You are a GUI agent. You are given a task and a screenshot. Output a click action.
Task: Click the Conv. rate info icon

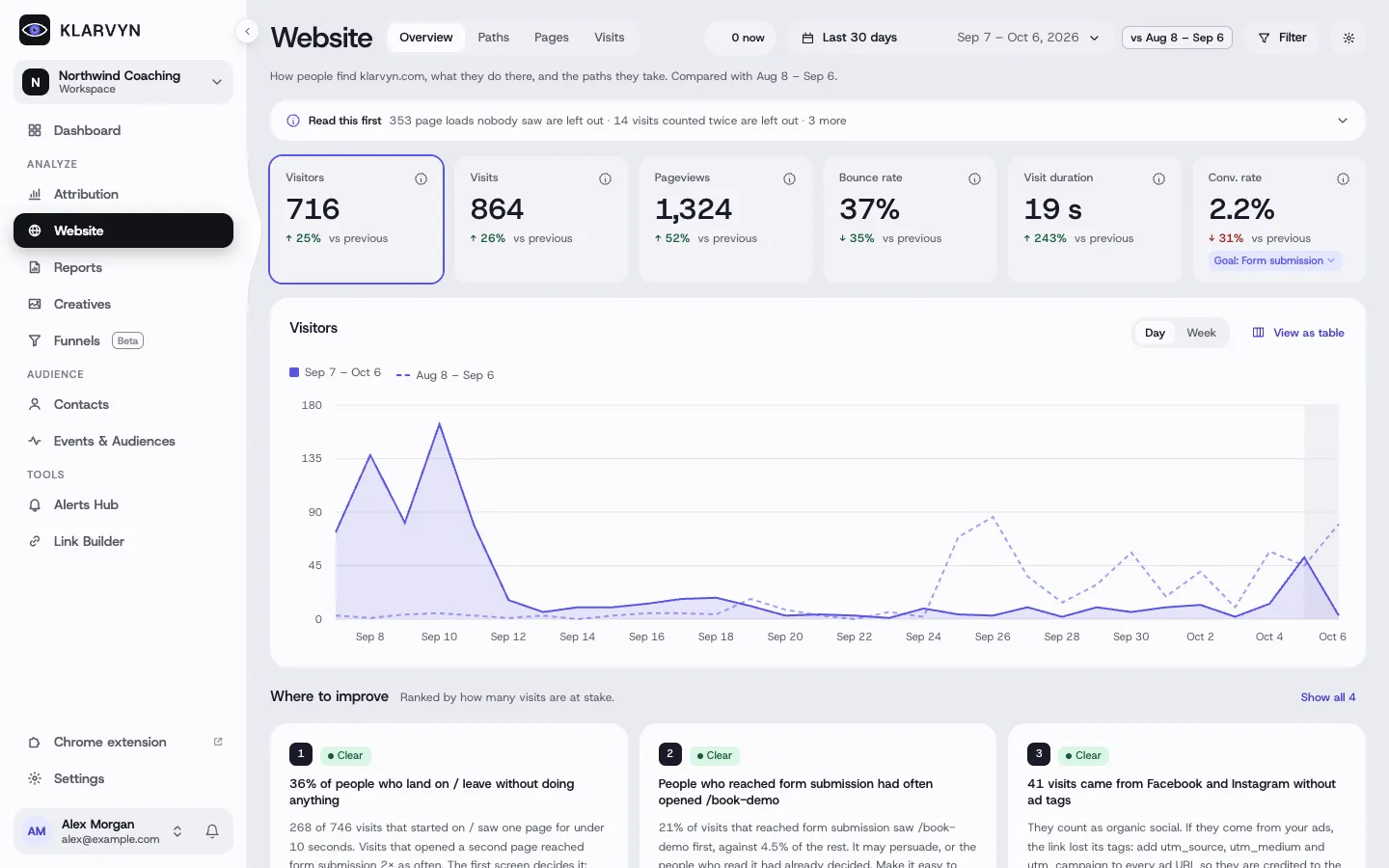pos(1343,178)
